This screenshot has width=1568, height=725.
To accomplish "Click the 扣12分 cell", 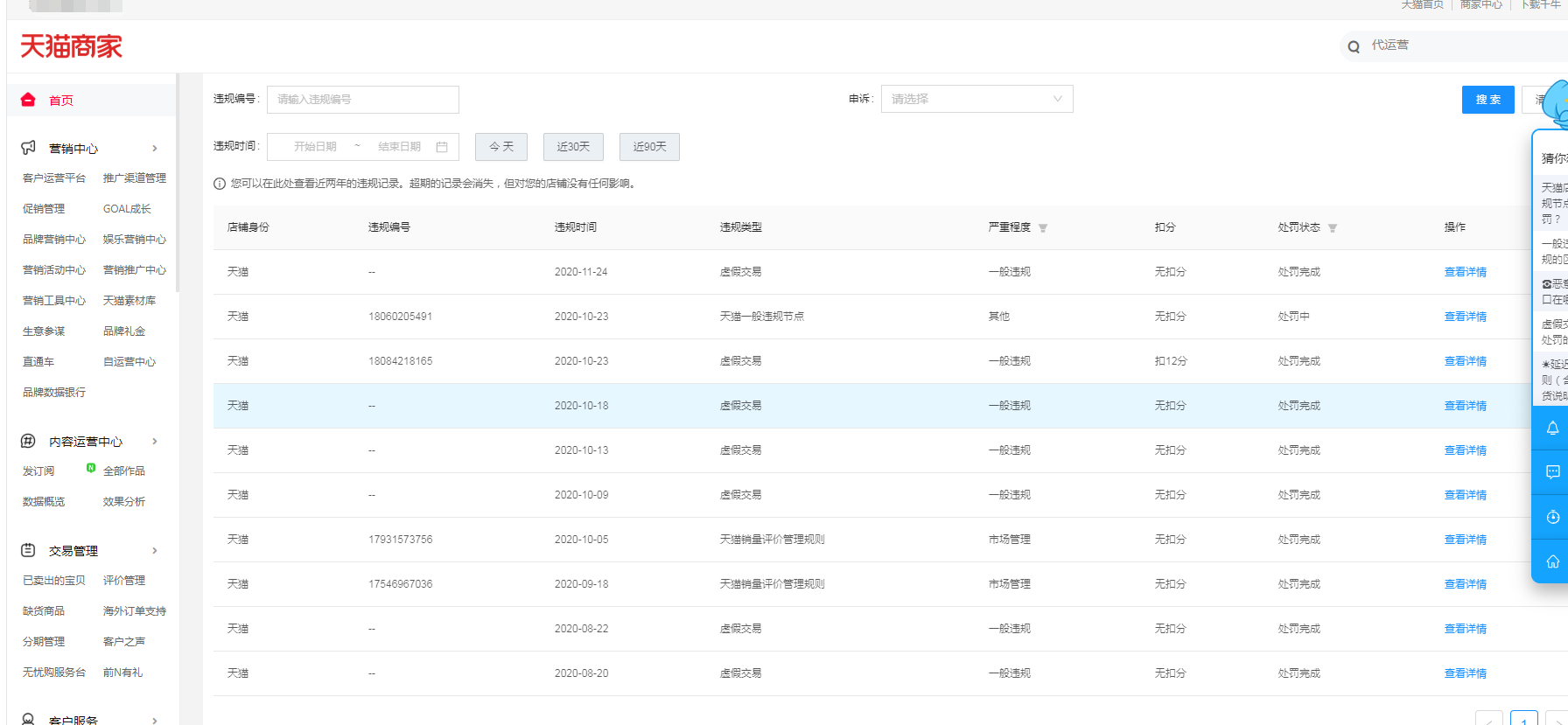I will point(1171,361).
